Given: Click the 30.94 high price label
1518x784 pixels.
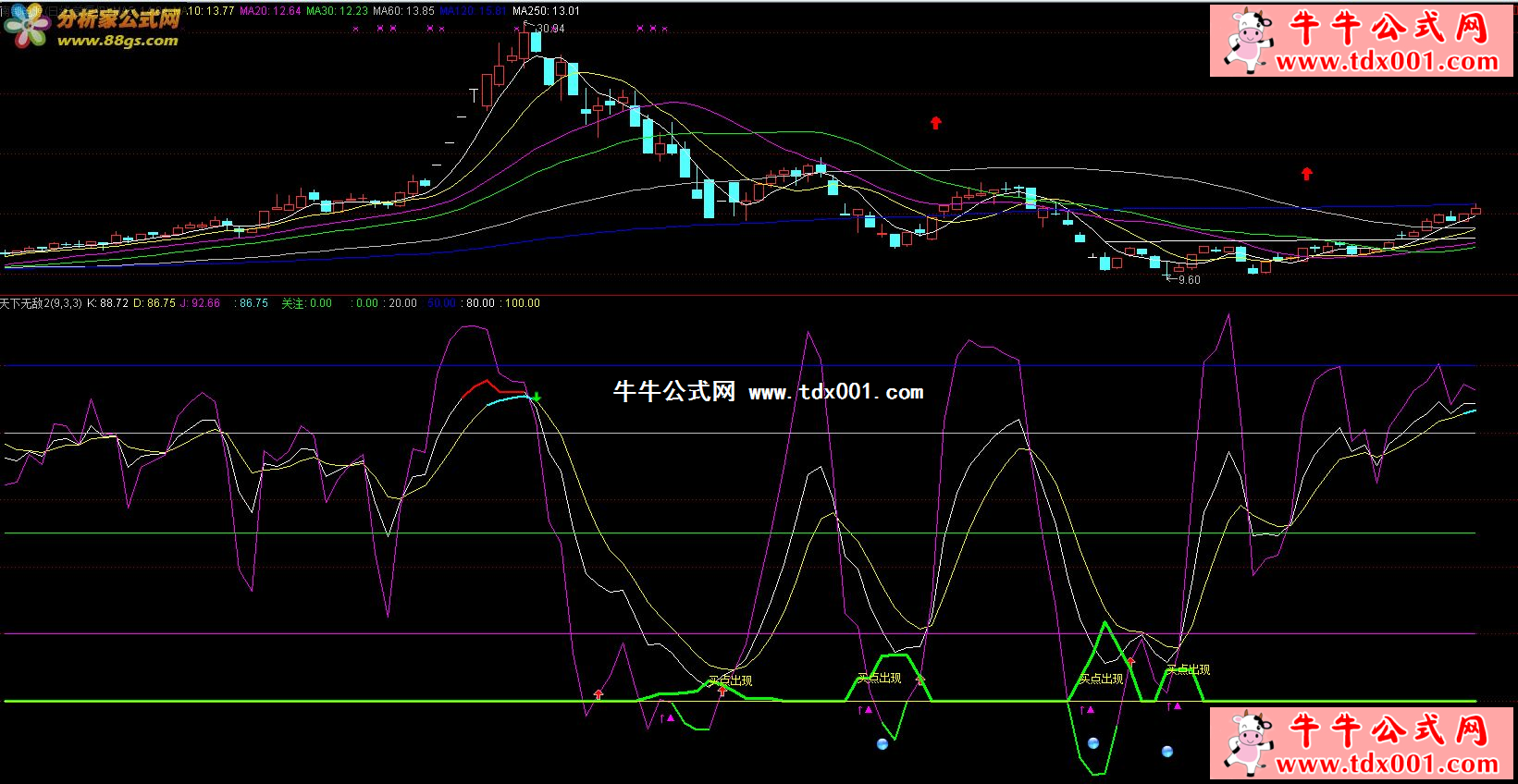Looking at the screenshot, I should tap(550, 29).
